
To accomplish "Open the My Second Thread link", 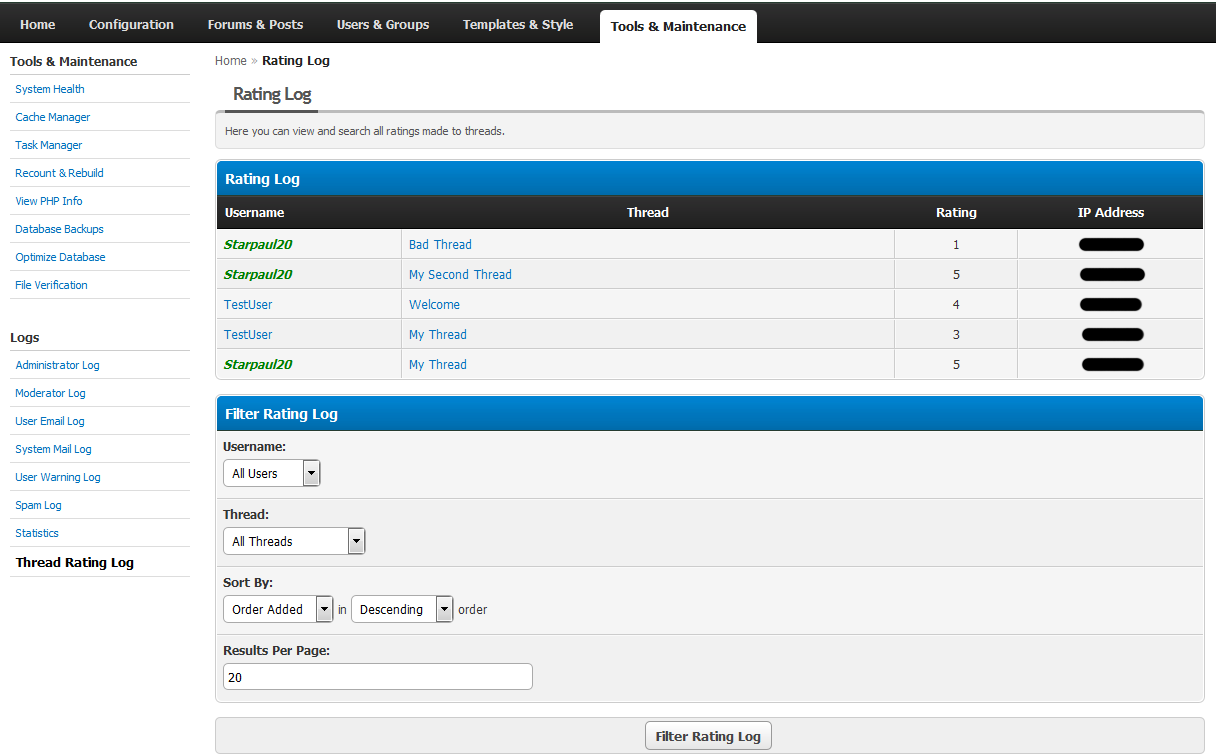I will [x=460, y=274].
